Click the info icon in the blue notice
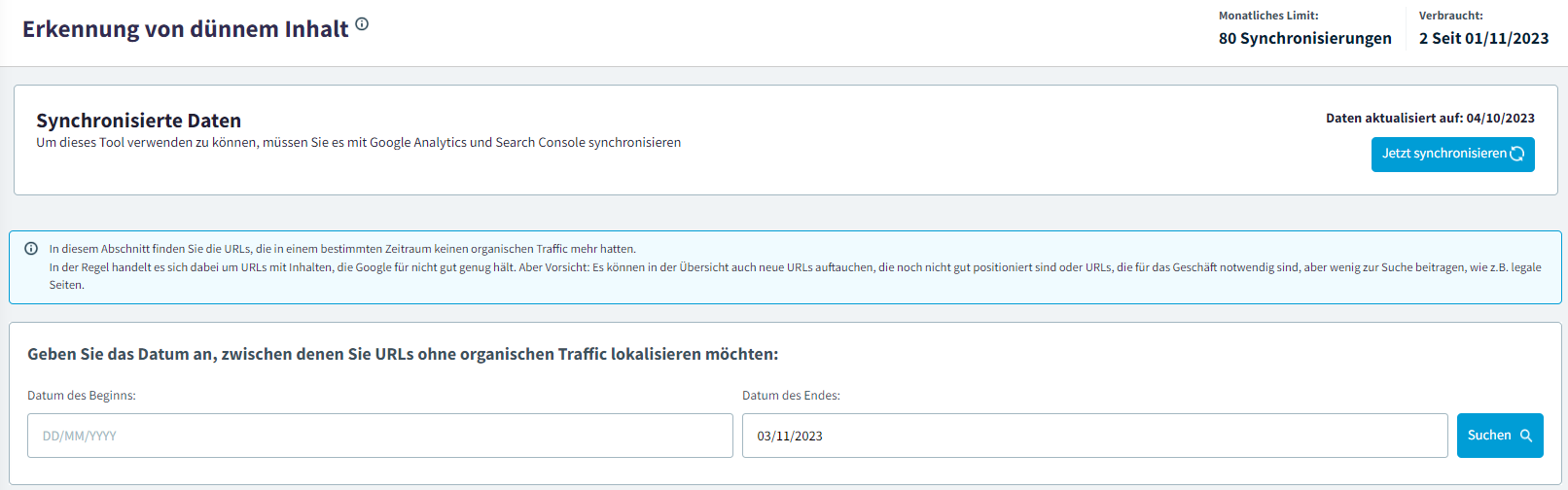1568x490 pixels. click(x=31, y=249)
